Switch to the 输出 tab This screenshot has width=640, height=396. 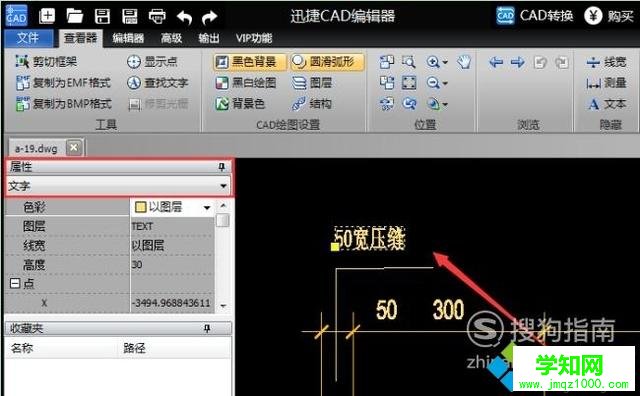[x=209, y=38]
